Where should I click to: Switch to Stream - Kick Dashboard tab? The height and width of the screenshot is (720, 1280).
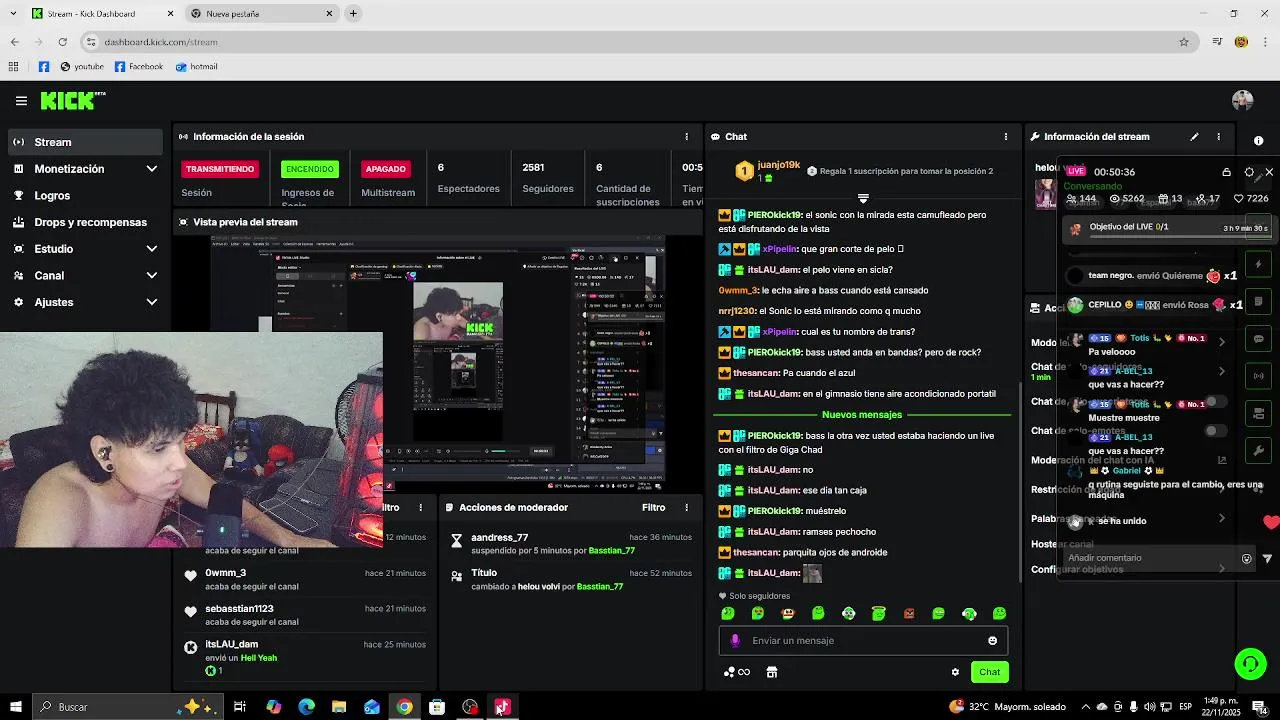pos(102,14)
